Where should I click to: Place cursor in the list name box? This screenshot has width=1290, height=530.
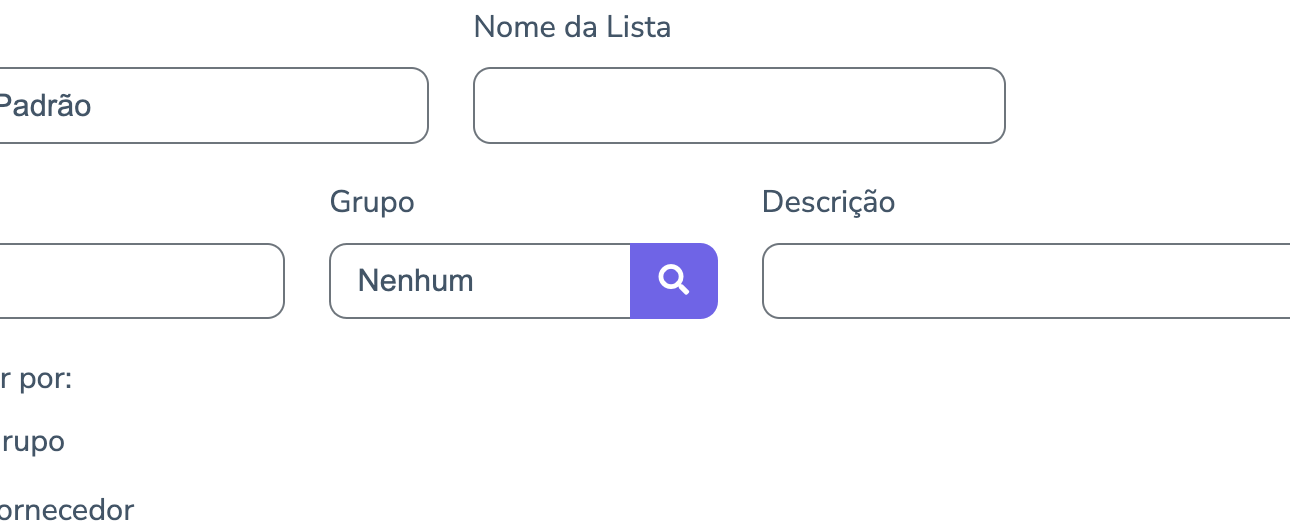(738, 106)
